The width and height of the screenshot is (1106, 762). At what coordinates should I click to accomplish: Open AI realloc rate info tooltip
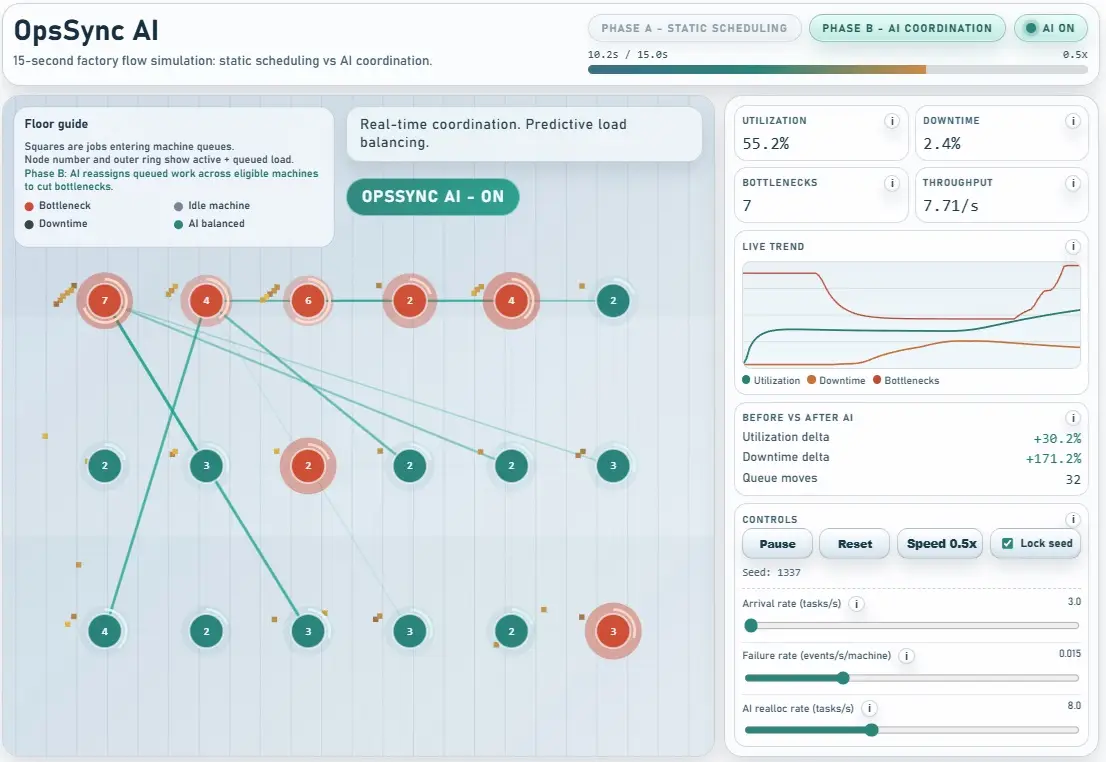pos(868,707)
